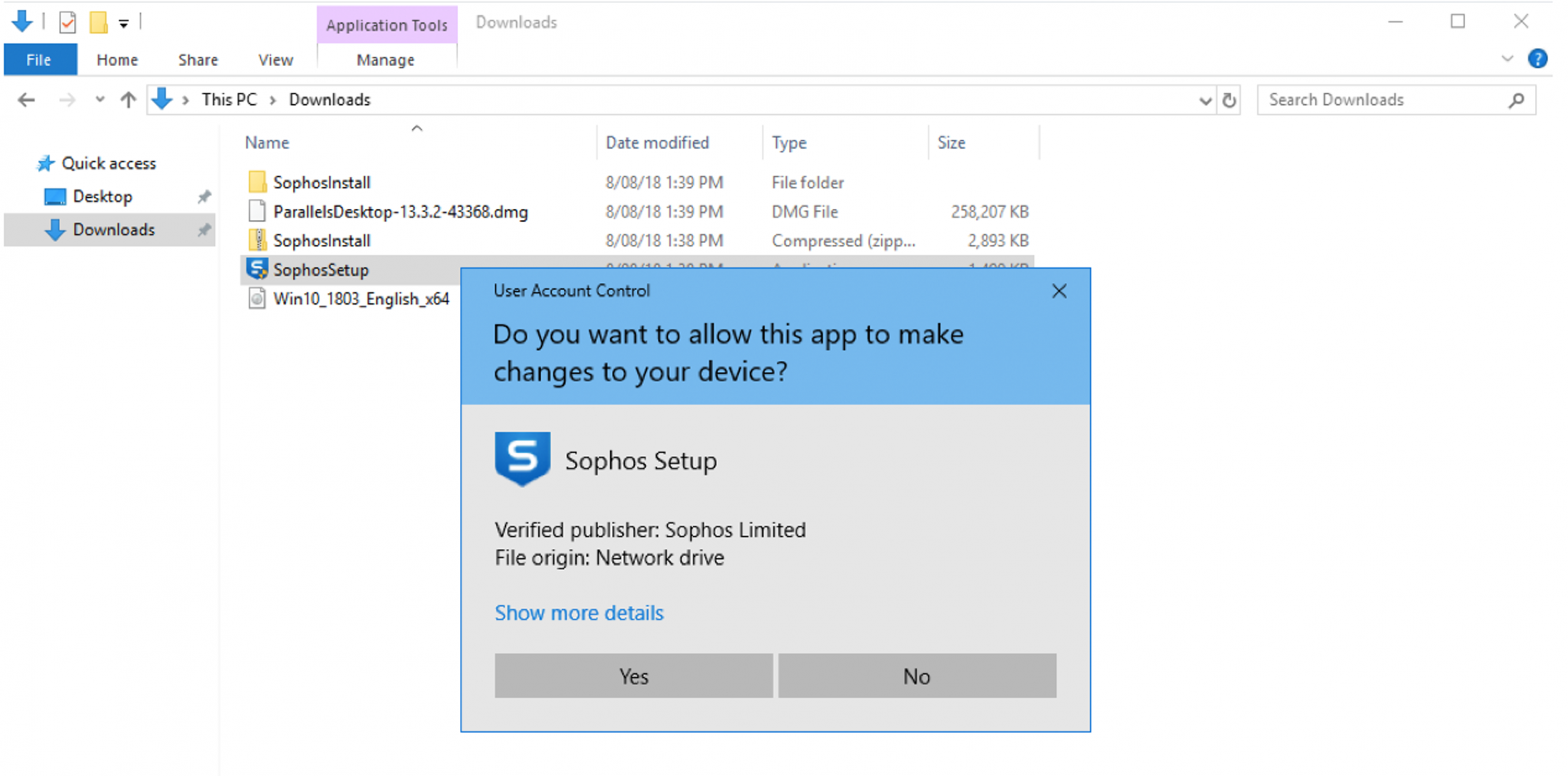1568x776 pixels.
Task: Open the Customize Quick Access Toolbar dropdown
Action: point(124,24)
